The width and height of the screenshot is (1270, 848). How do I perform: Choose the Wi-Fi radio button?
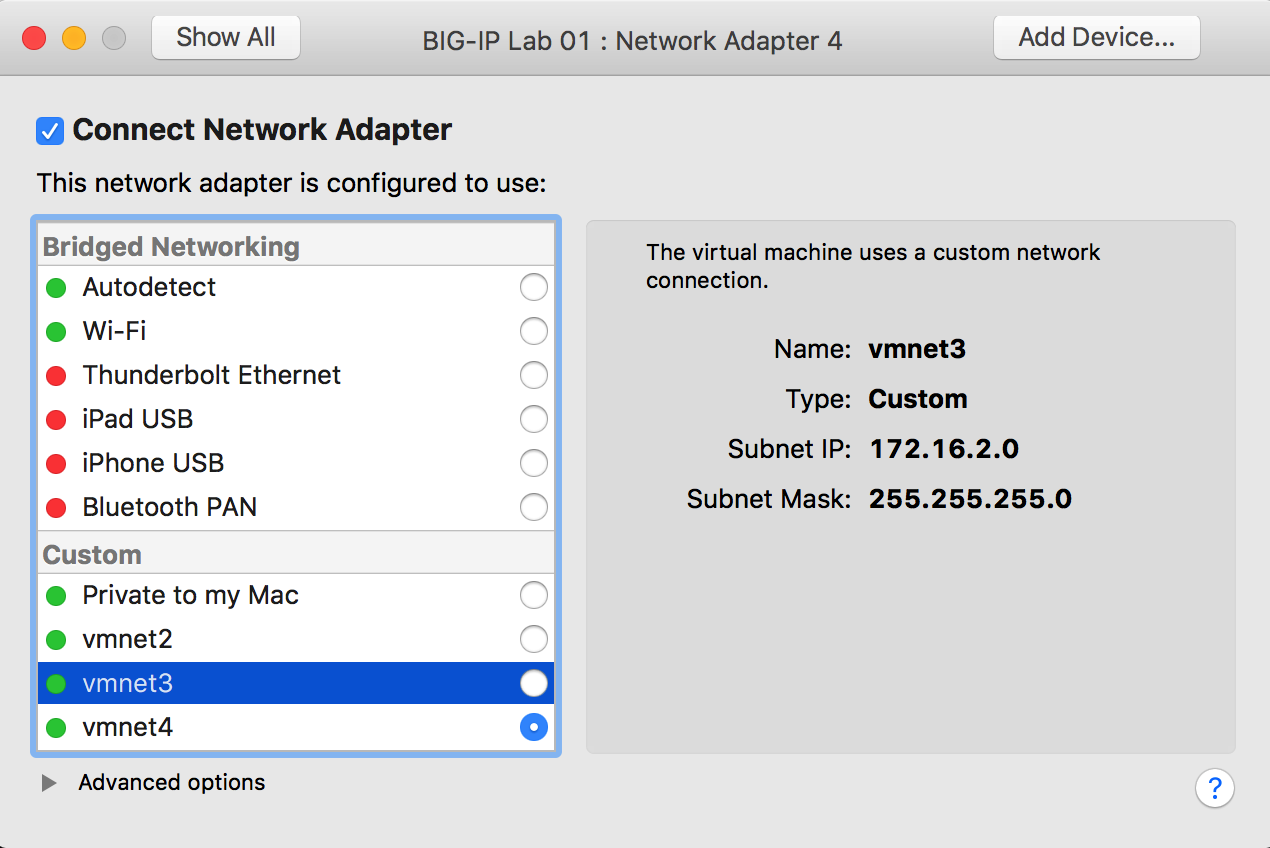tap(534, 332)
